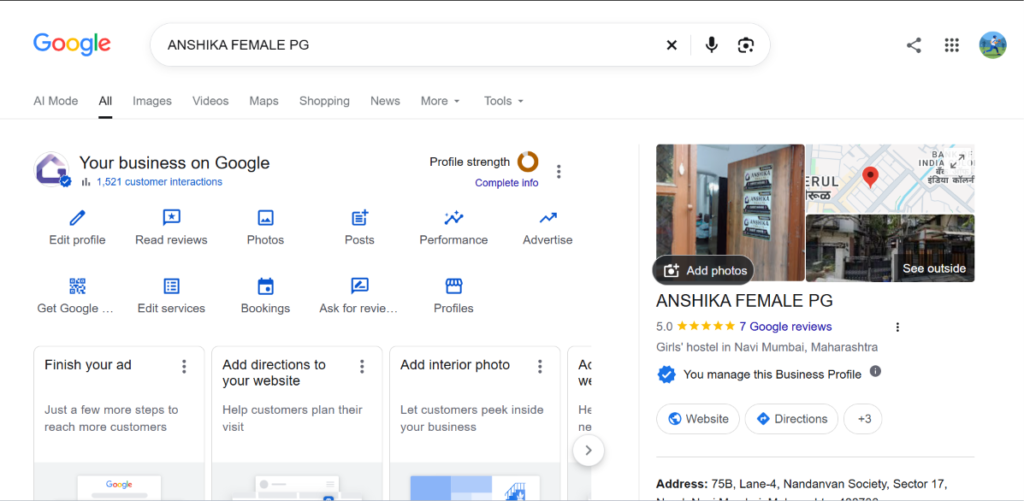1024x501 pixels.
Task: Click the Directions button
Action: pyautogui.click(x=791, y=419)
